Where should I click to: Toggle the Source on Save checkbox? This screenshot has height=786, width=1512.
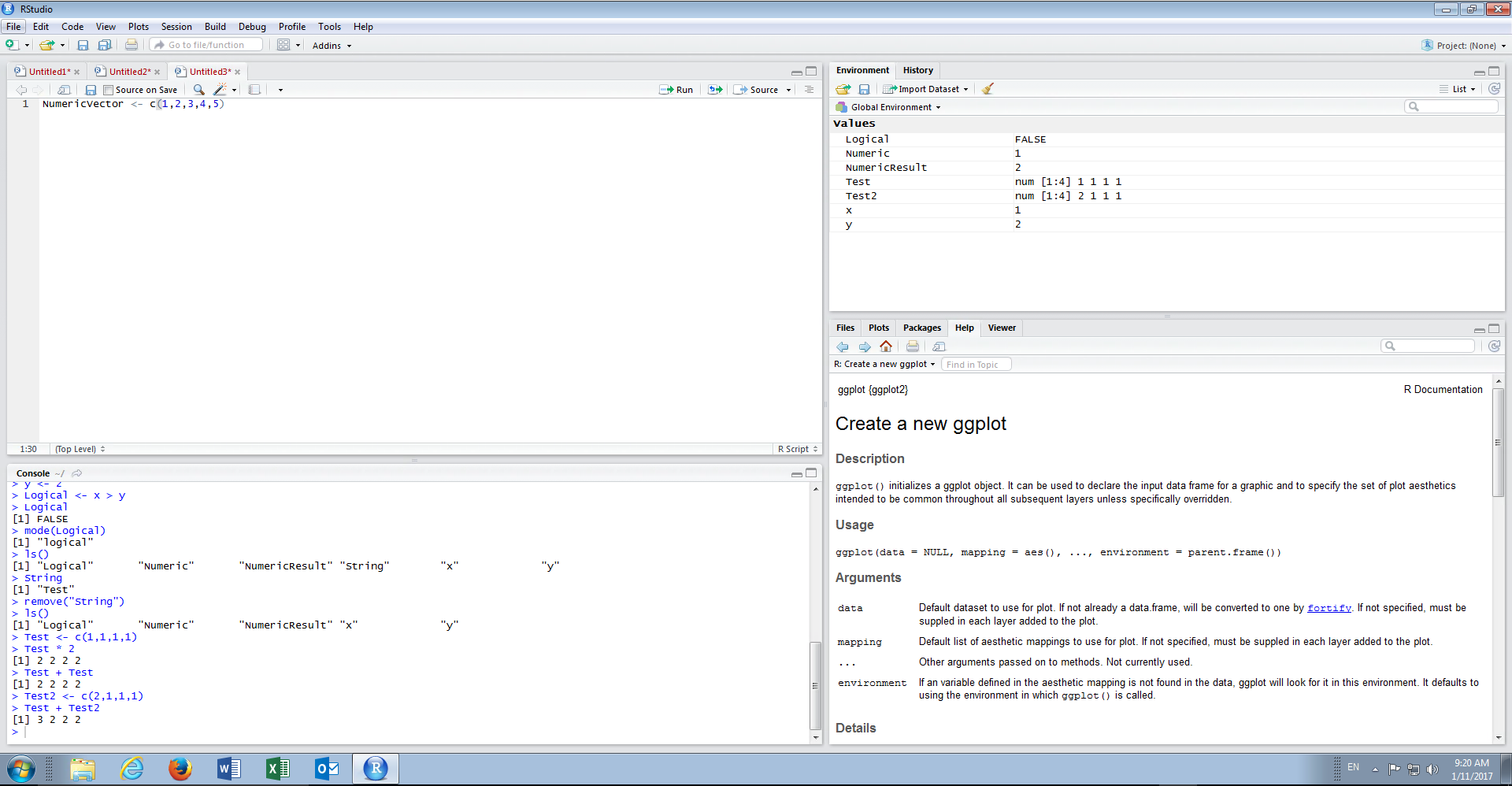click(x=109, y=90)
